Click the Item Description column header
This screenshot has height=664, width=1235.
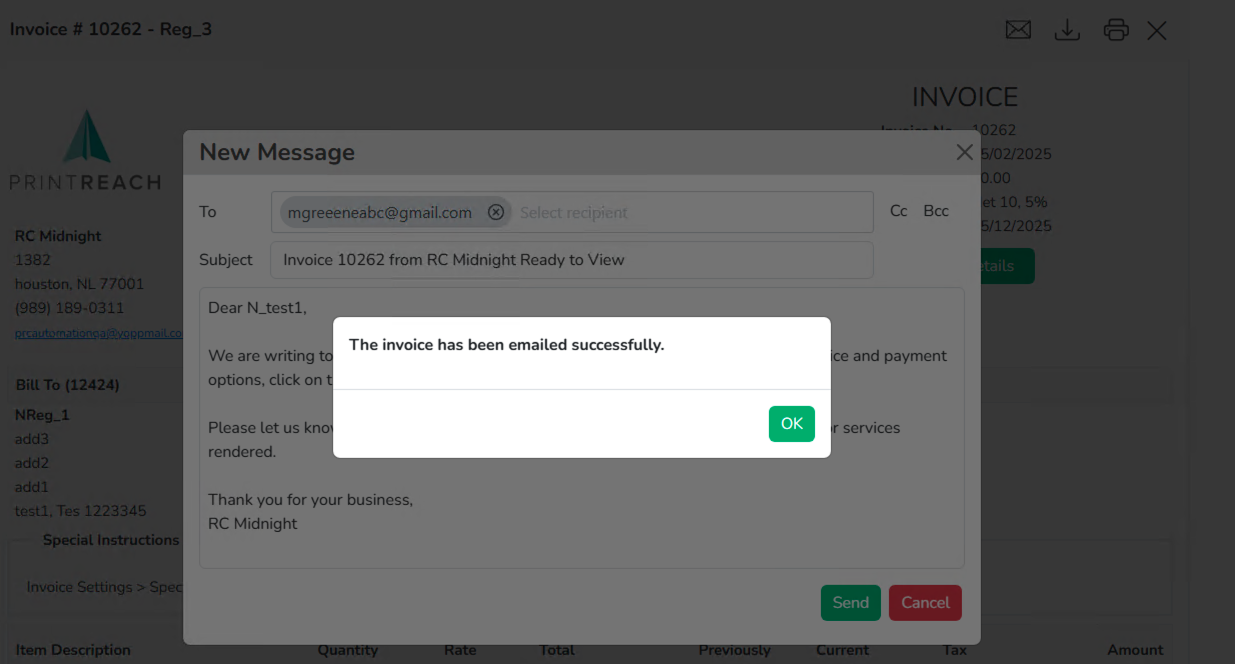[x=73, y=650]
